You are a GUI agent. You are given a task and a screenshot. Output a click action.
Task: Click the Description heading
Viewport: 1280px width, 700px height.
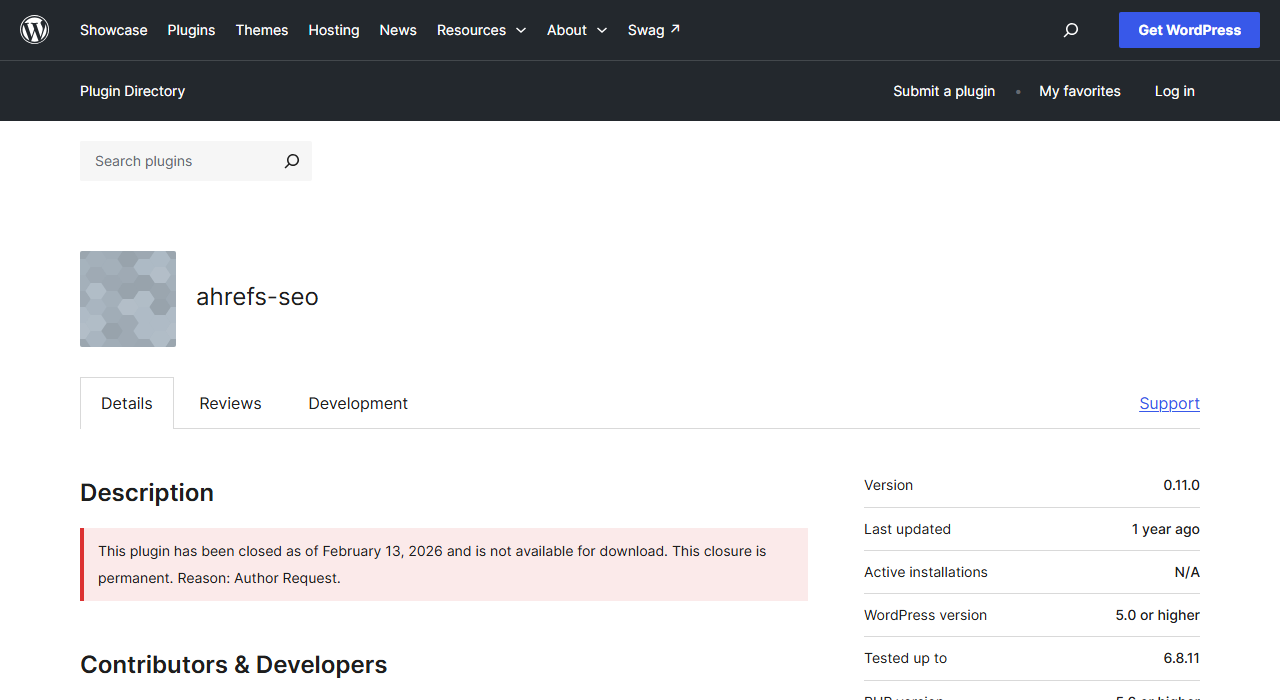(x=147, y=492)
